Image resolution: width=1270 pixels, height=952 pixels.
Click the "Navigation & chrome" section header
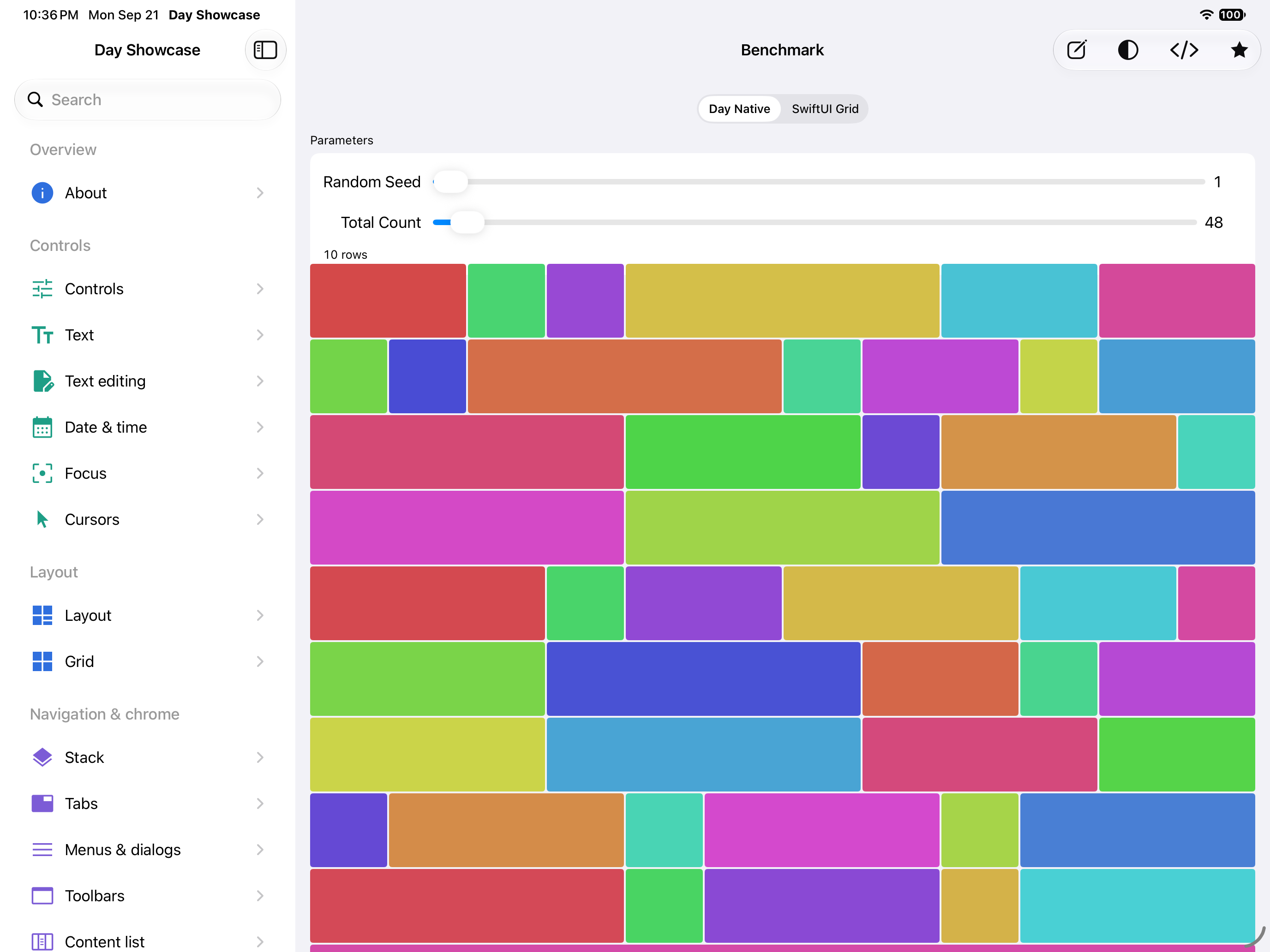(104, 714)
